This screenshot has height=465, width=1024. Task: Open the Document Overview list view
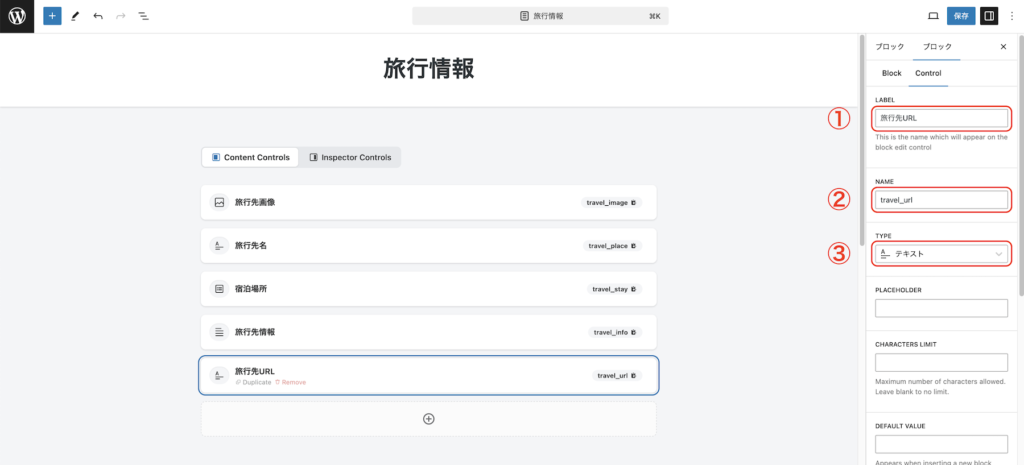pos(143,17)
